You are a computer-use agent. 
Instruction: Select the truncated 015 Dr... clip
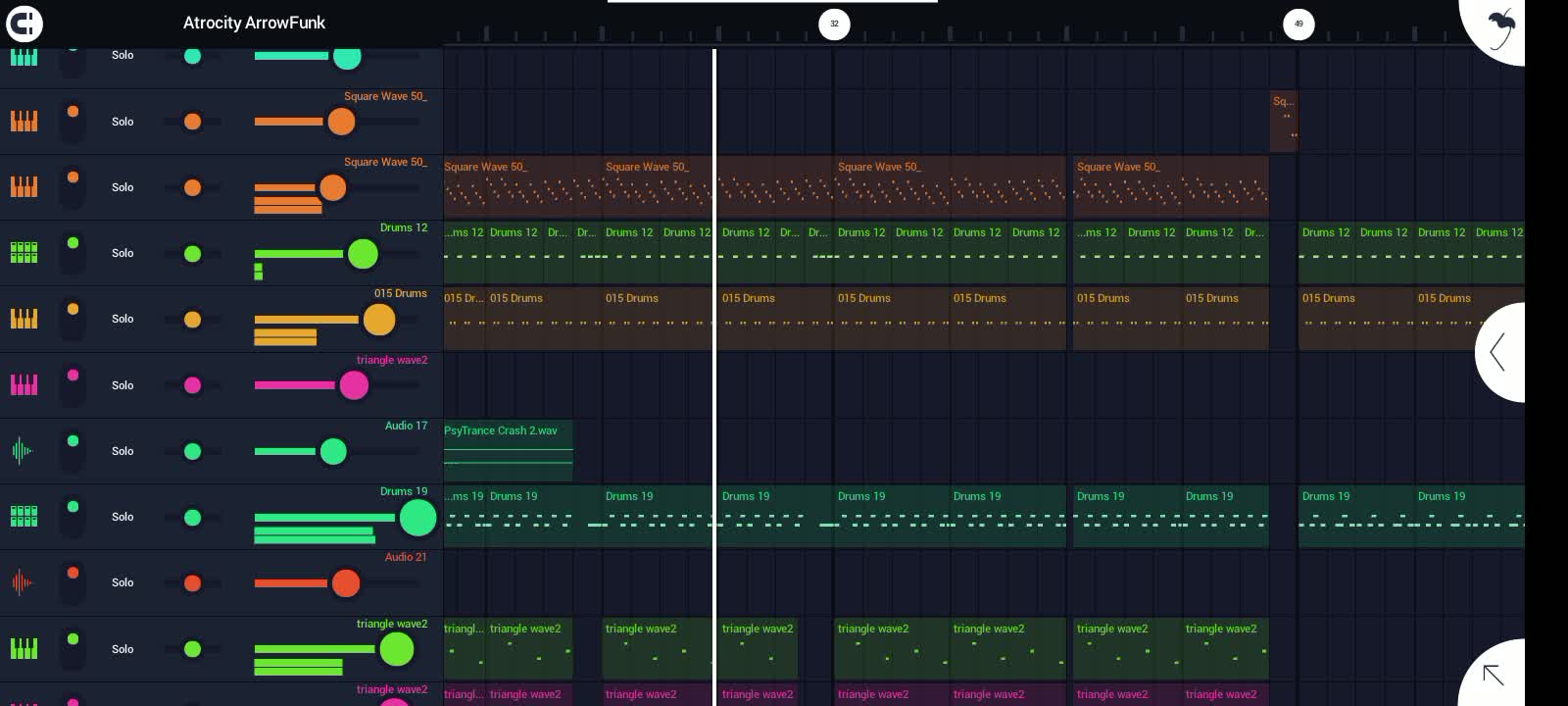pos(465,319)
